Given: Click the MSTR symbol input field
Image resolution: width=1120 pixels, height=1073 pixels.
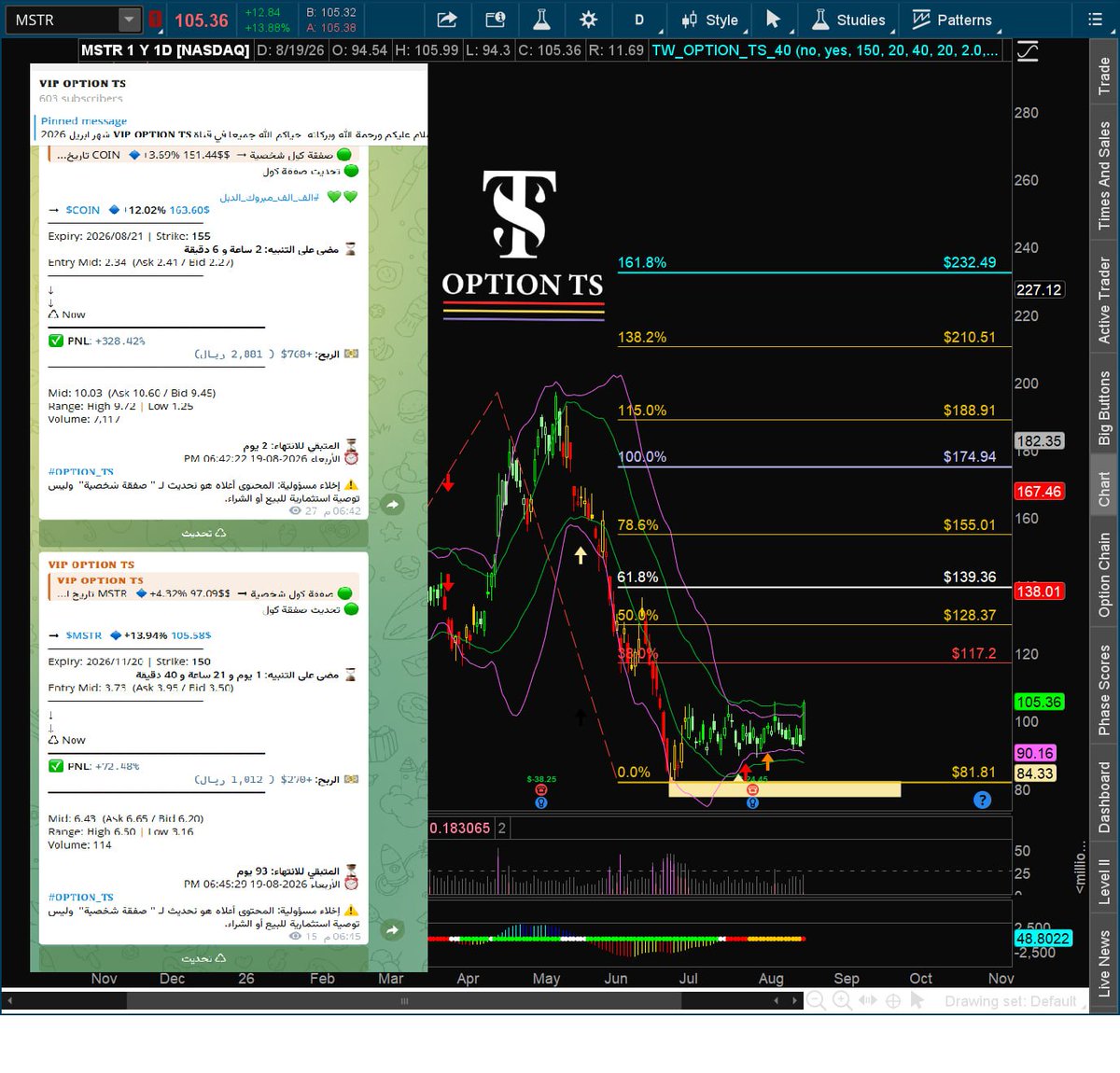Looking at the screenshot, I should (x=63, y=20).
